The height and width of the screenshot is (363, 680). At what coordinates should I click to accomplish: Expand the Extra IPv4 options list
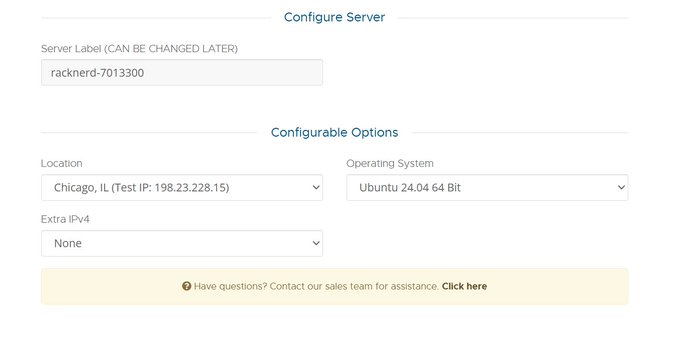coord(182,243)
